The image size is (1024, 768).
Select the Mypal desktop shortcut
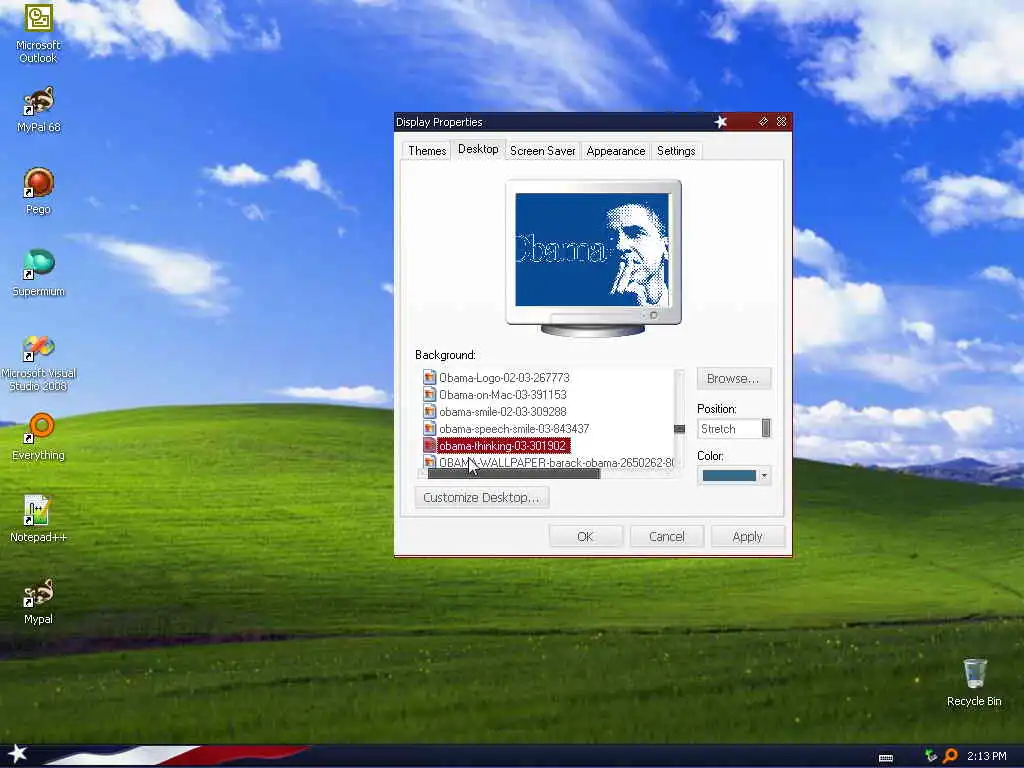pos(38,601)
